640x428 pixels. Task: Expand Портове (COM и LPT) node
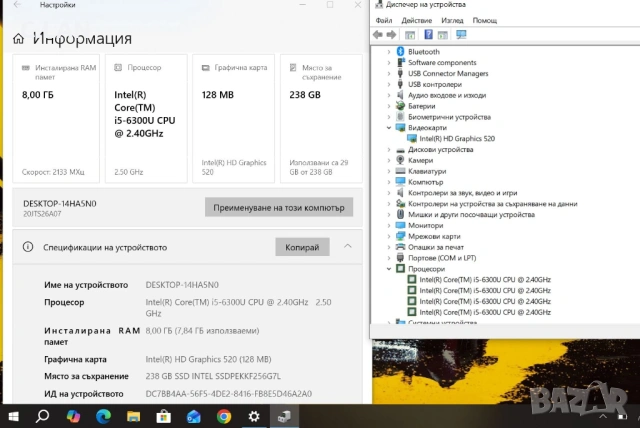point(389,258)
